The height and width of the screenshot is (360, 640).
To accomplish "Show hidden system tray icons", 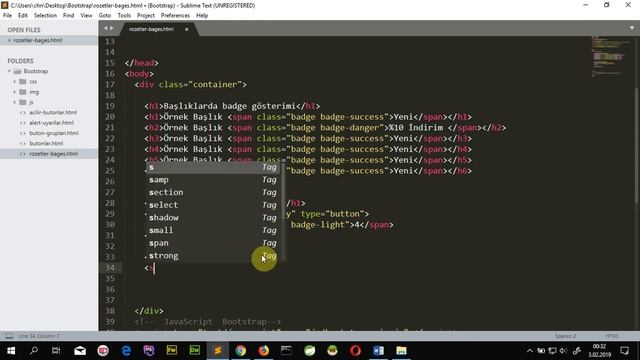I will coord(529,351).
